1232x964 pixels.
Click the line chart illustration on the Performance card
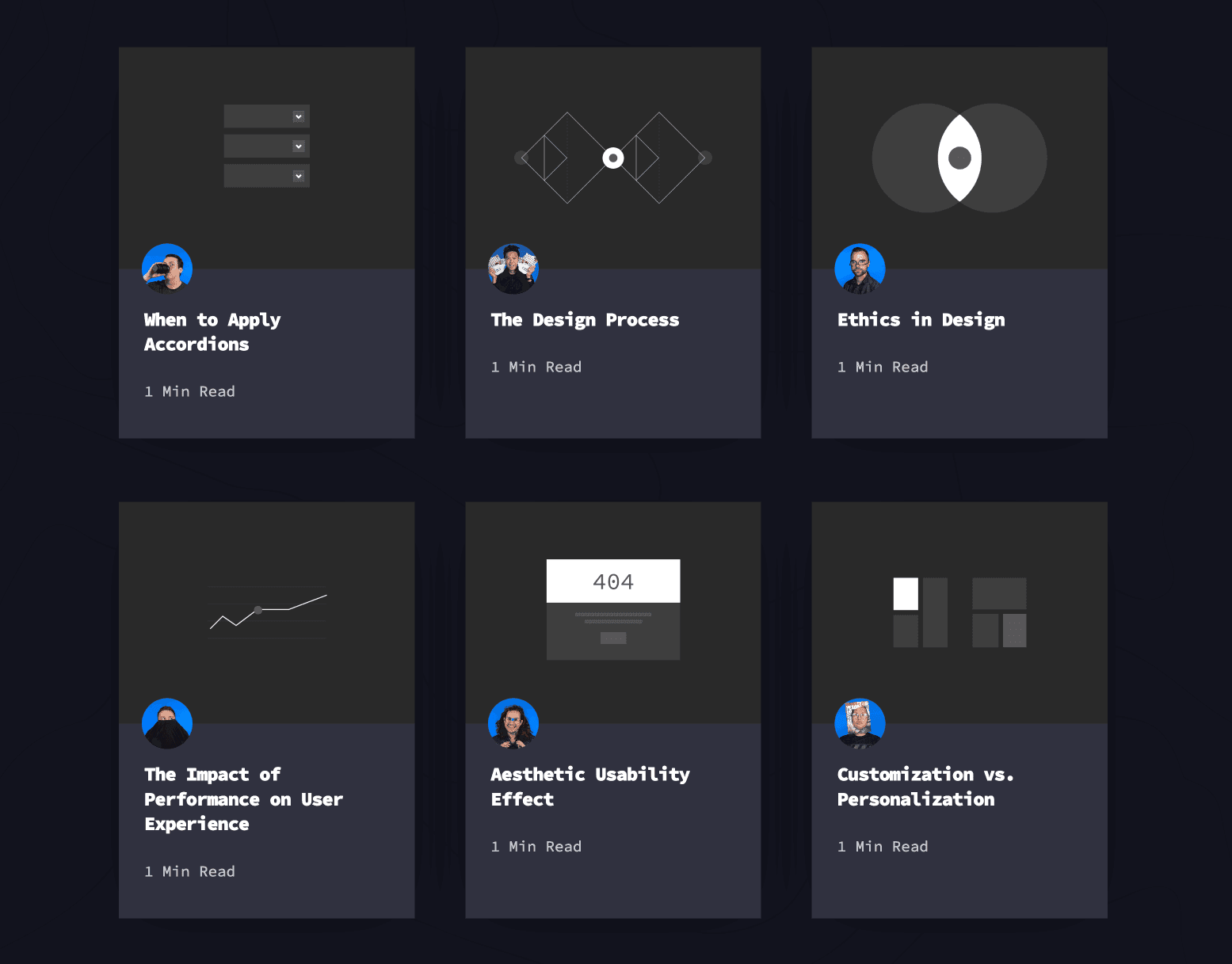267,612
